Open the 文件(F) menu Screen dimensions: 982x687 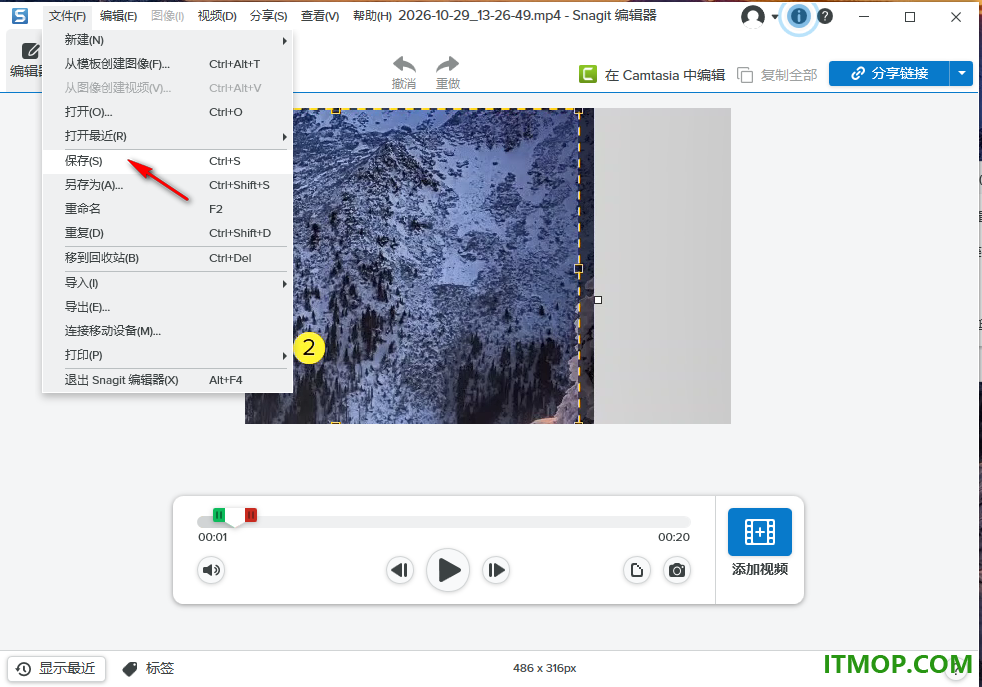tap(67, 16)
